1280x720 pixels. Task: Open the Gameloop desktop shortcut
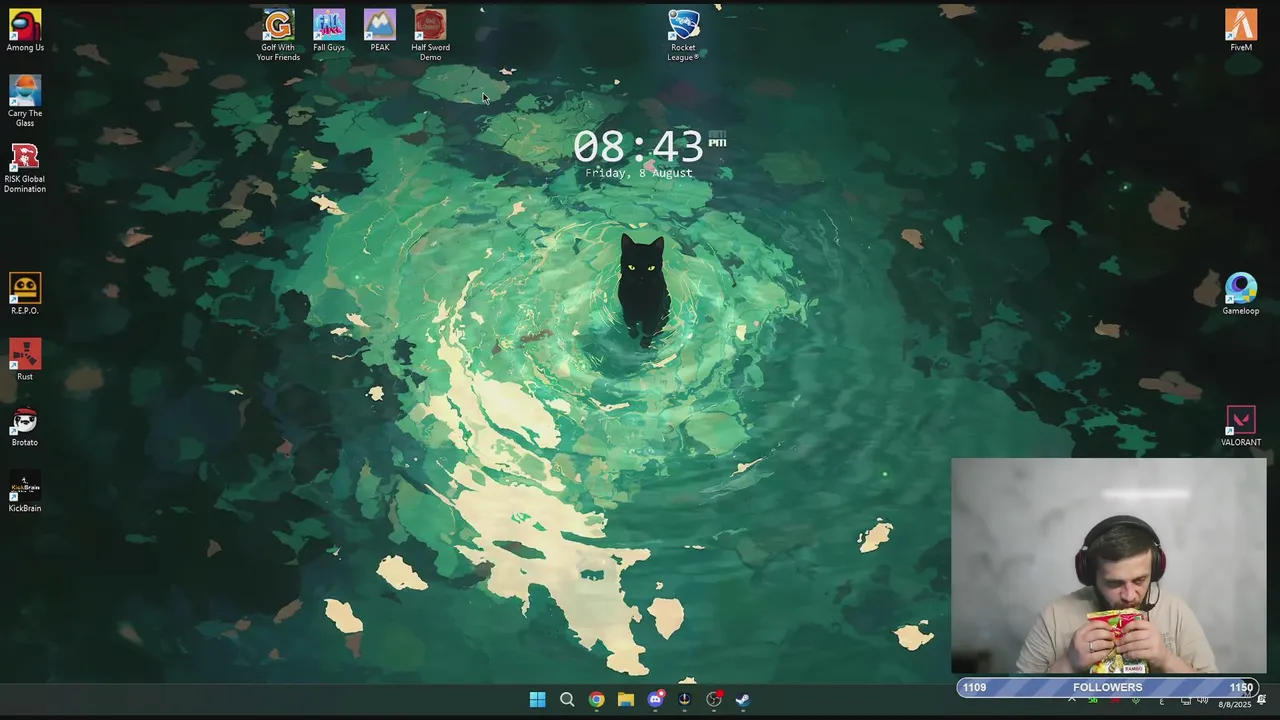pyautogui.click(x=1241, y=294)
